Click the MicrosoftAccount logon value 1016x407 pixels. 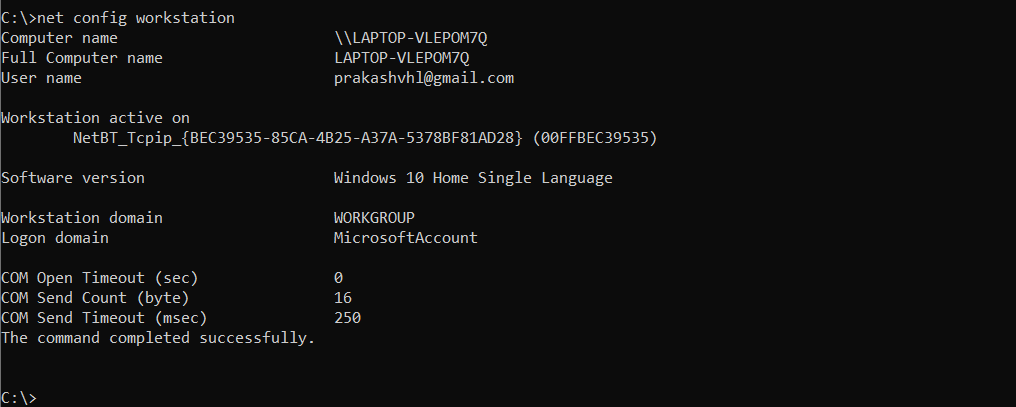coord(406,238)
